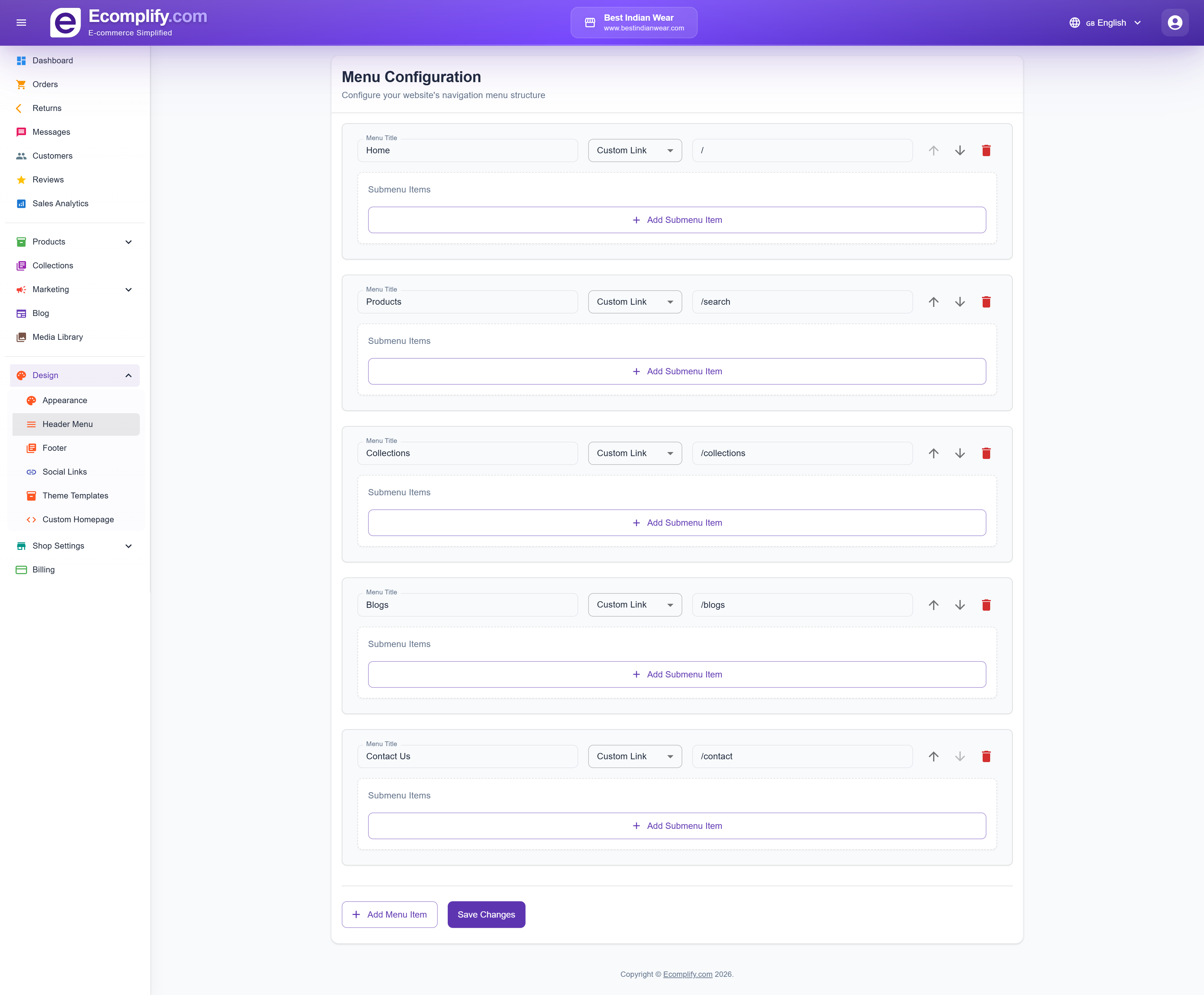Select the Orders sidebar icon
Viewport: 1204px width, 995px height.
click(x=21, y=84)
